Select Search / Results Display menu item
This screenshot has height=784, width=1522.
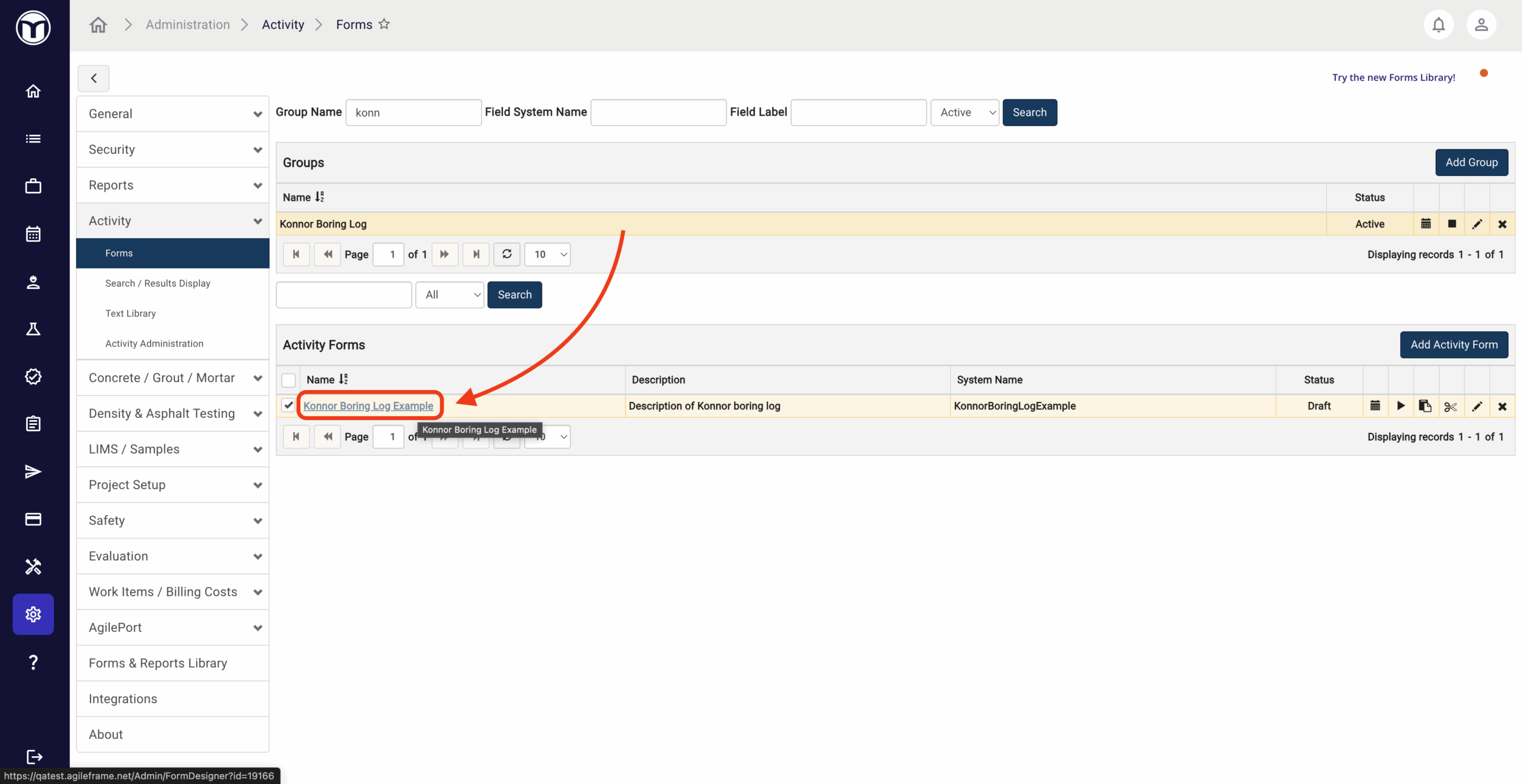coord(158,284)
